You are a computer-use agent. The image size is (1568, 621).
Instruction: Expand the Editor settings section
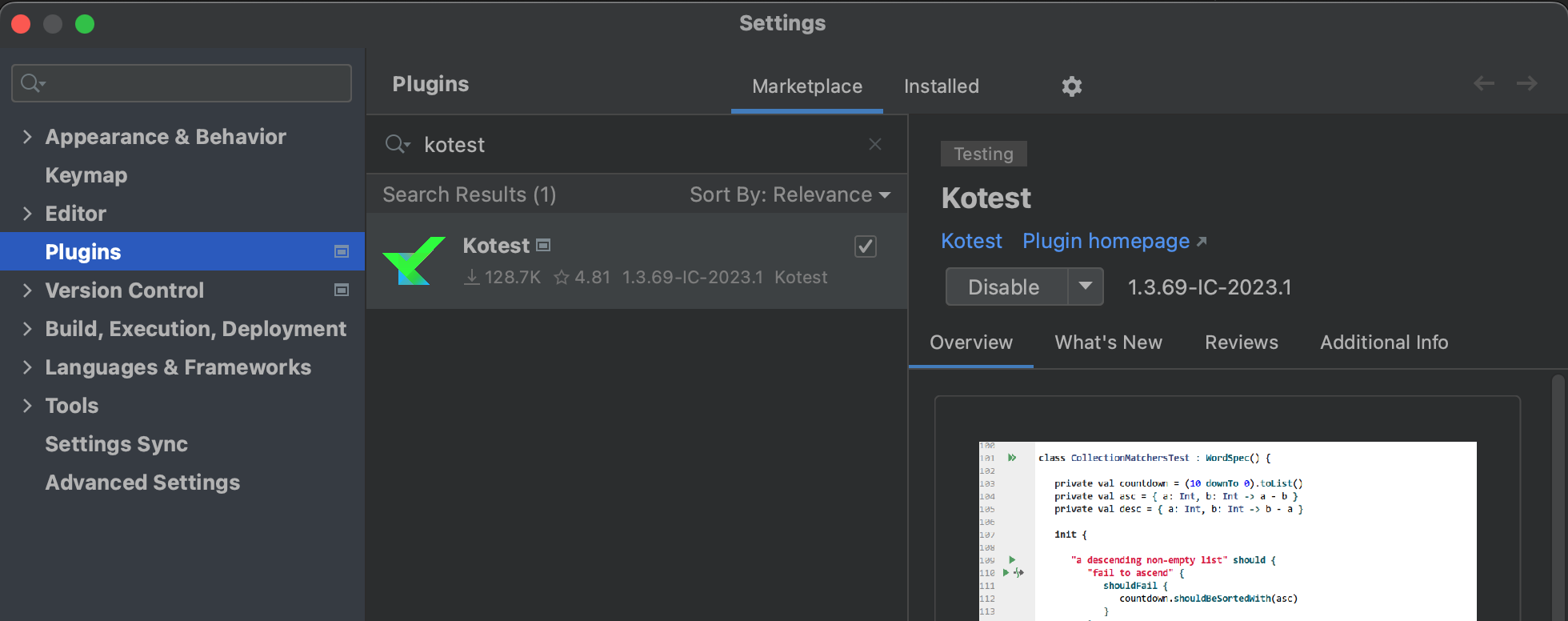tap(27, 214)
